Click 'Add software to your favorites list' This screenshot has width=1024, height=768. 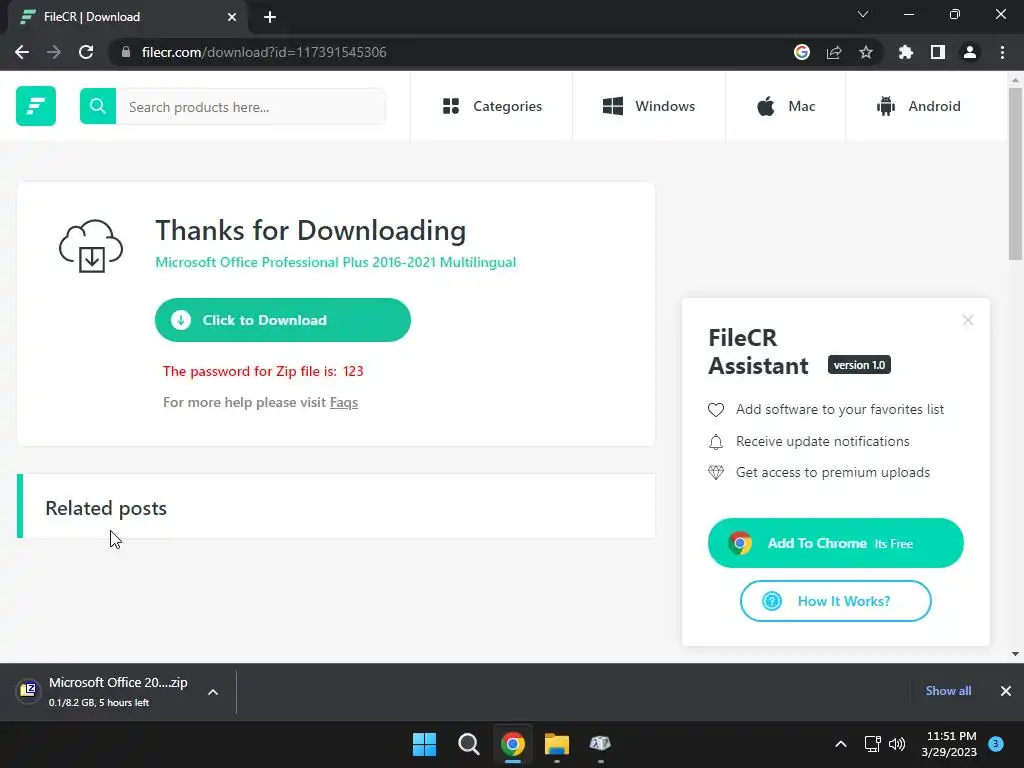(840, 409)
